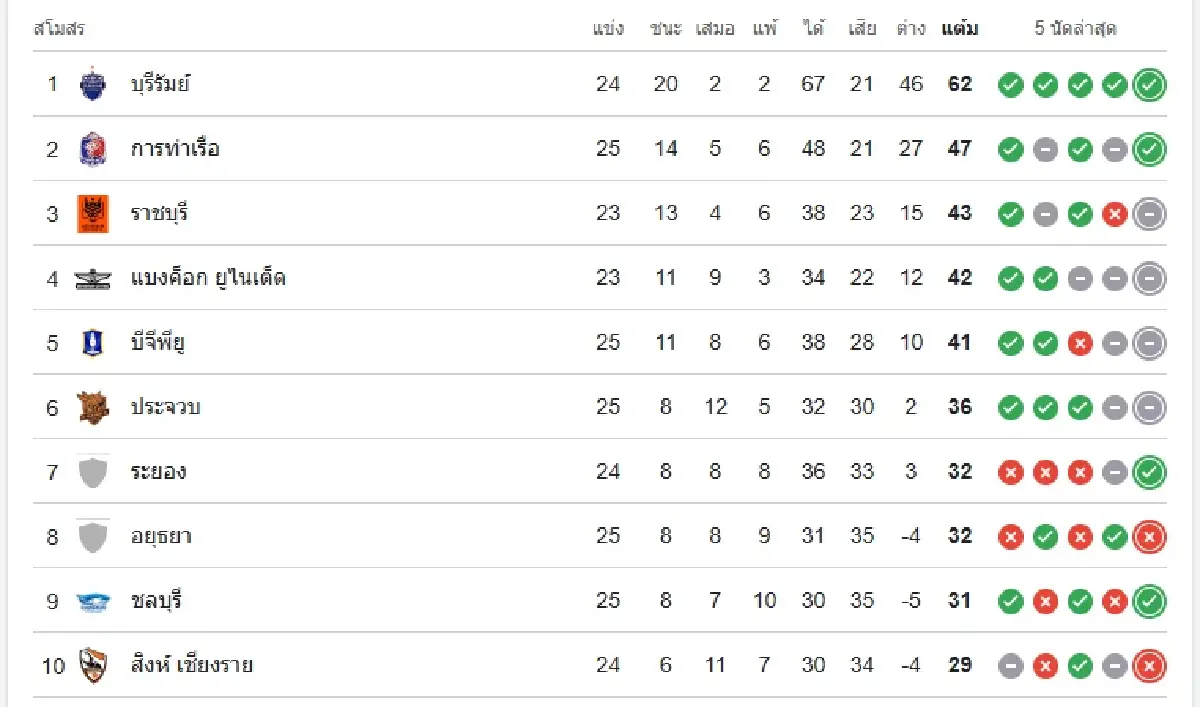Click Ratchaburi's latest draw indicator
Screen dimensions: 1200x707
click(x=1149, y=214)
